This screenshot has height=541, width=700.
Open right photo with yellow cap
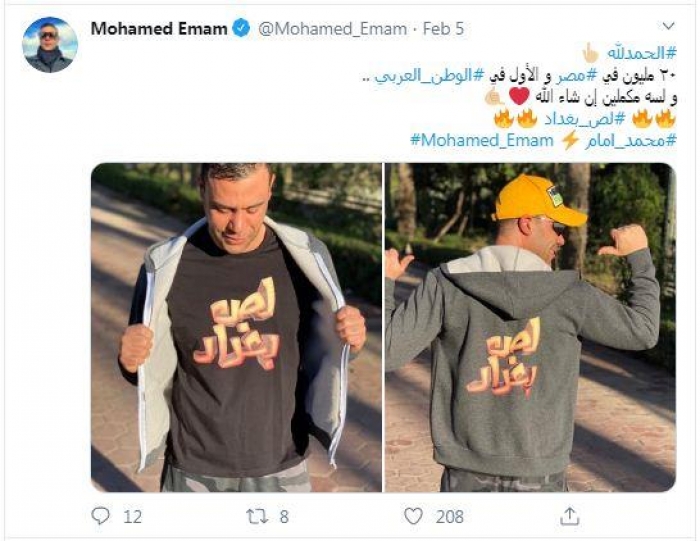pos(530,328)
